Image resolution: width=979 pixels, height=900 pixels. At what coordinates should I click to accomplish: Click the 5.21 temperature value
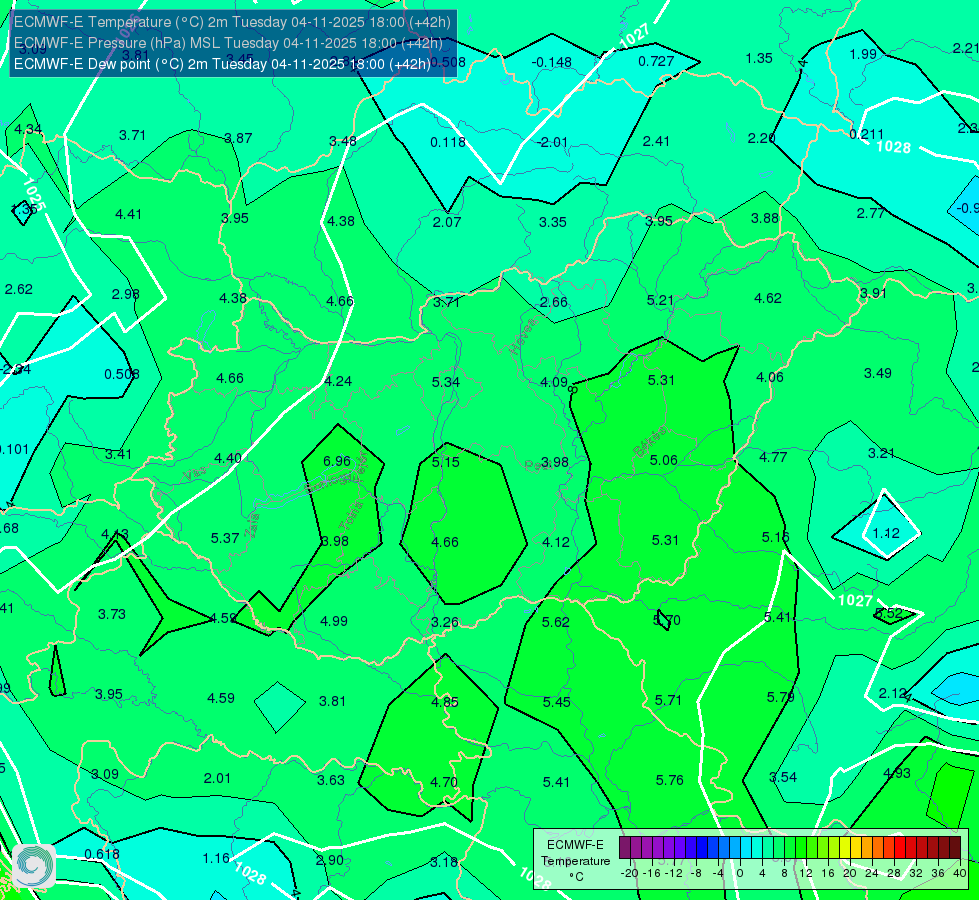pos(660,300)
